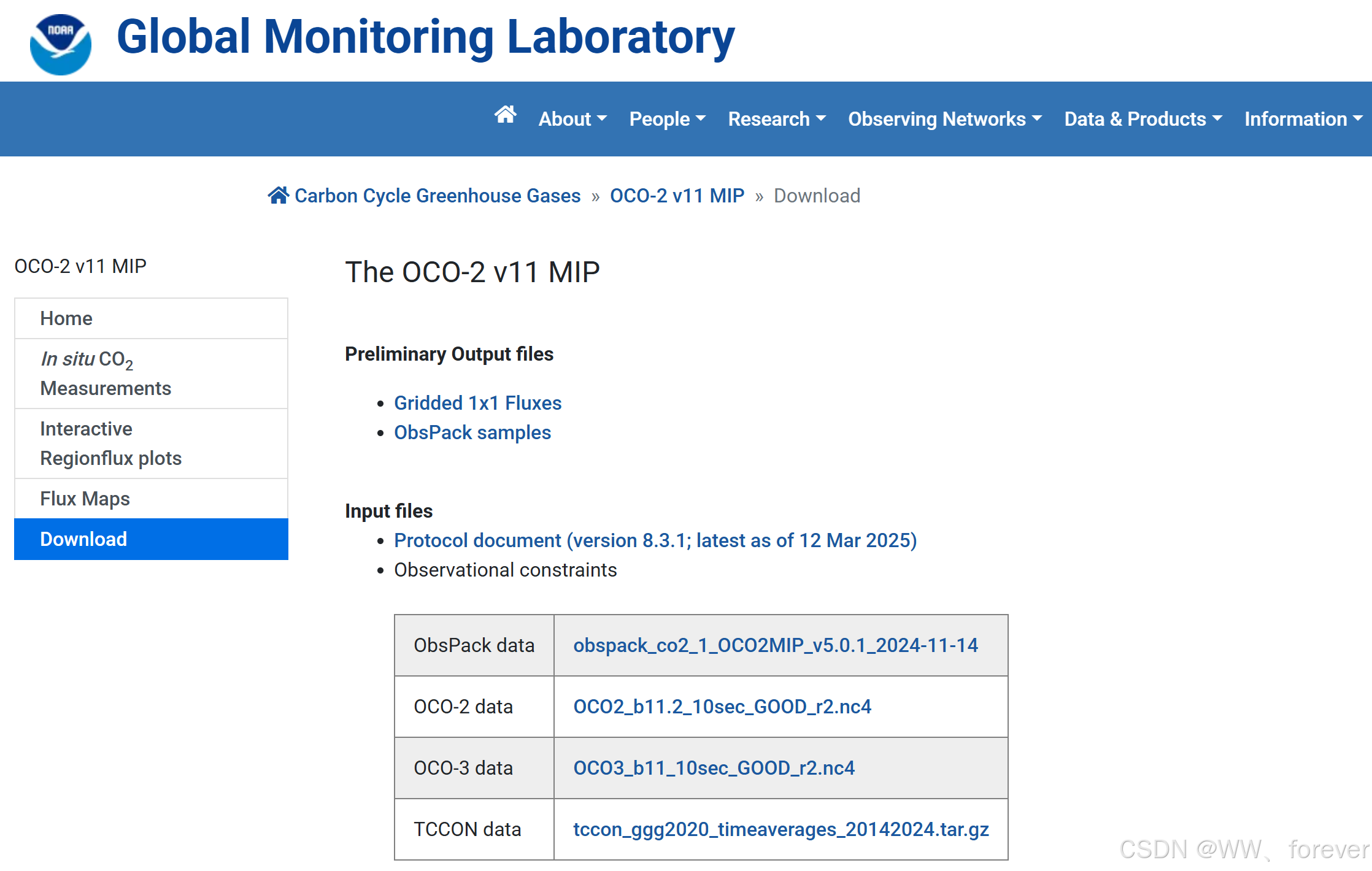Click the home icon in navigation bar

(505, 115)
